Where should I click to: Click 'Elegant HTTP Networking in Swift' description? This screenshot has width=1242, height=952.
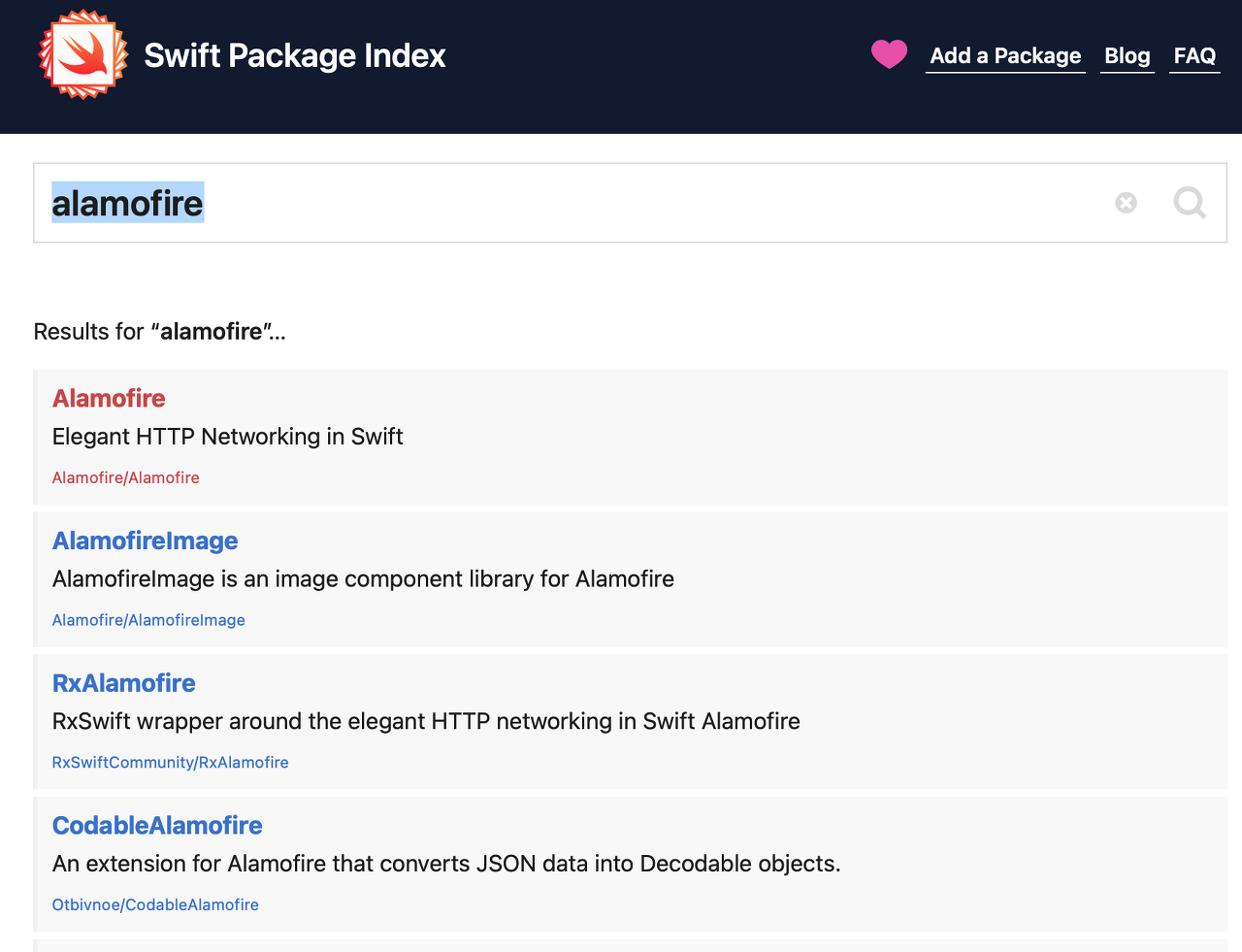228,437
